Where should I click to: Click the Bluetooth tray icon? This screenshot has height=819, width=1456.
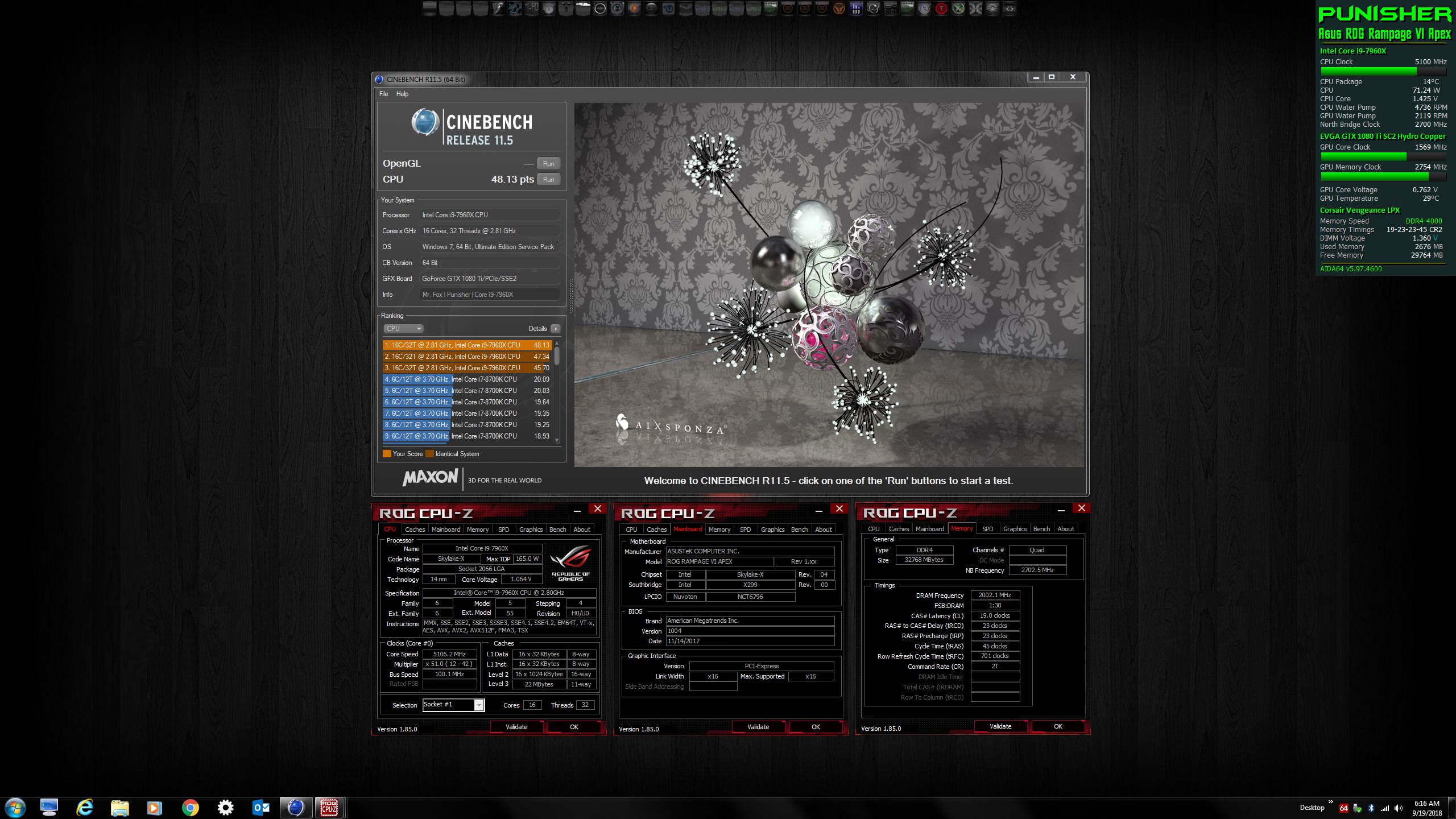click(x=1371, y=808)
